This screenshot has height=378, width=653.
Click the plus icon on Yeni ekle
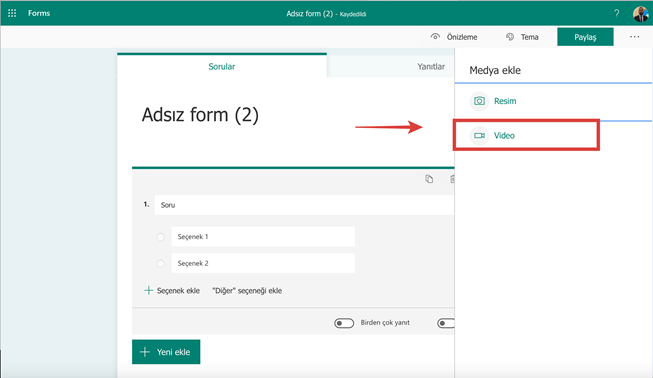[x=145, y=352]
